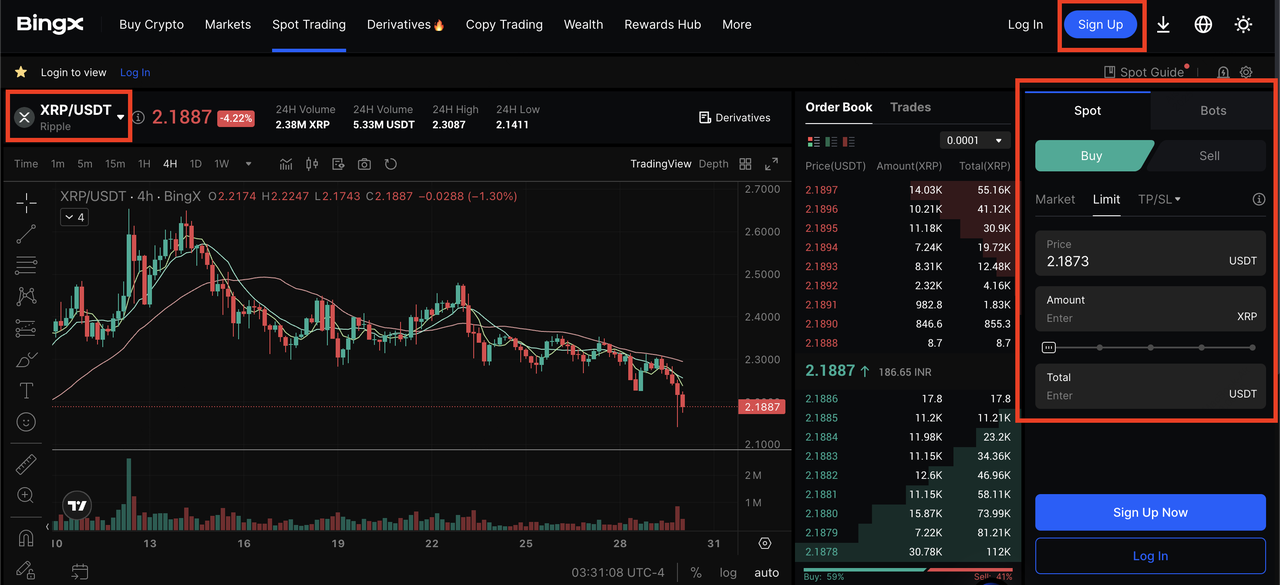Open Copy Trading from the navigation

(x=504, y=24)
